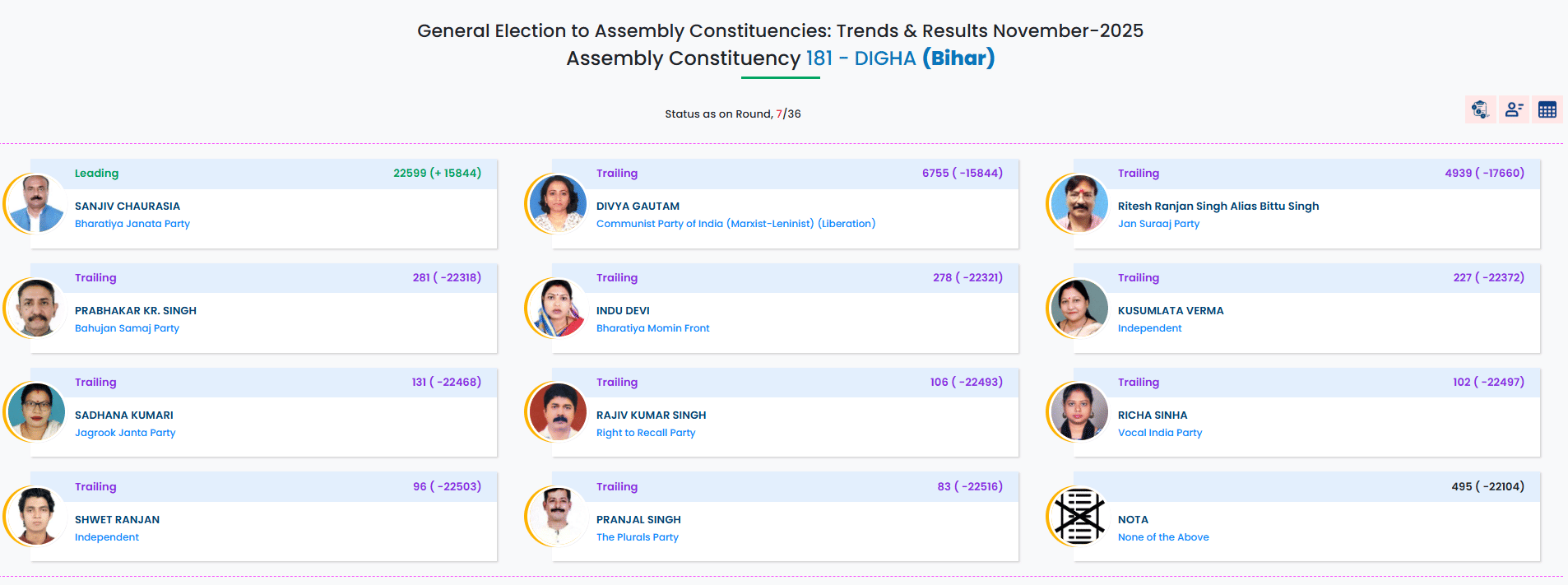Click the 181 - DIGHA constituency heading
1568x585 pixels.
pos(861,58)
